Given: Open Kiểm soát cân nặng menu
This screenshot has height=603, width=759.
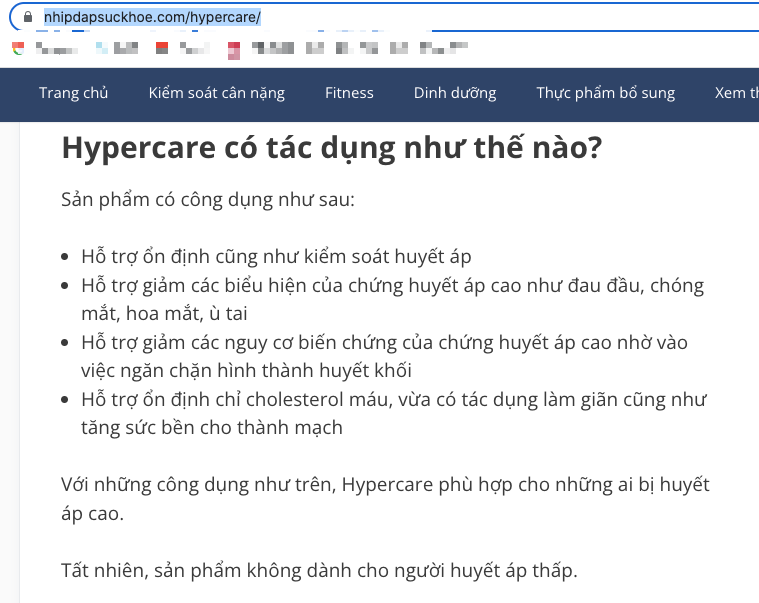Looking at the screenshot, I should (x=216, y=93).
